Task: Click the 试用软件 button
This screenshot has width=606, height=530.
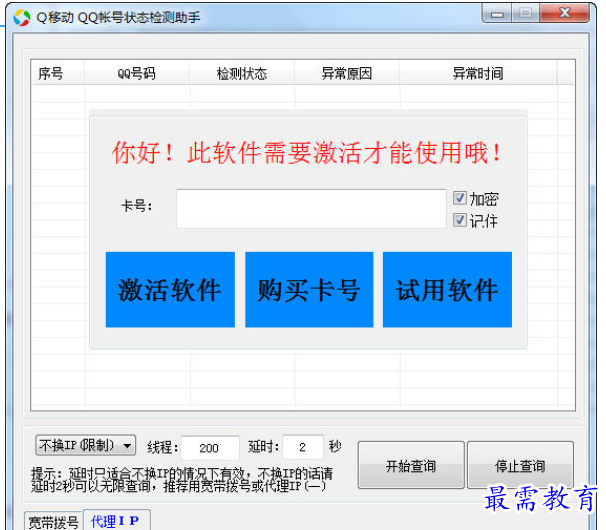Action: (447, 290)
